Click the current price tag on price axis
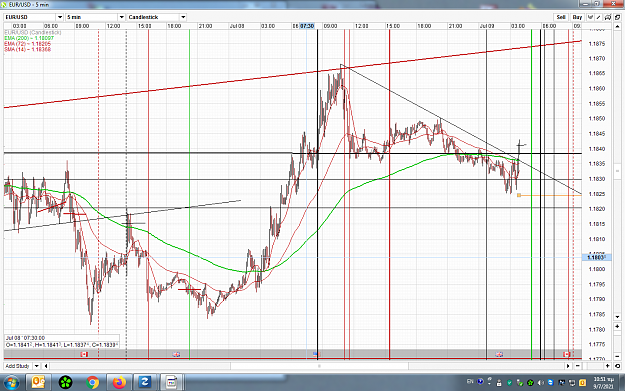 pyautogui.click(x=596, y=257)
